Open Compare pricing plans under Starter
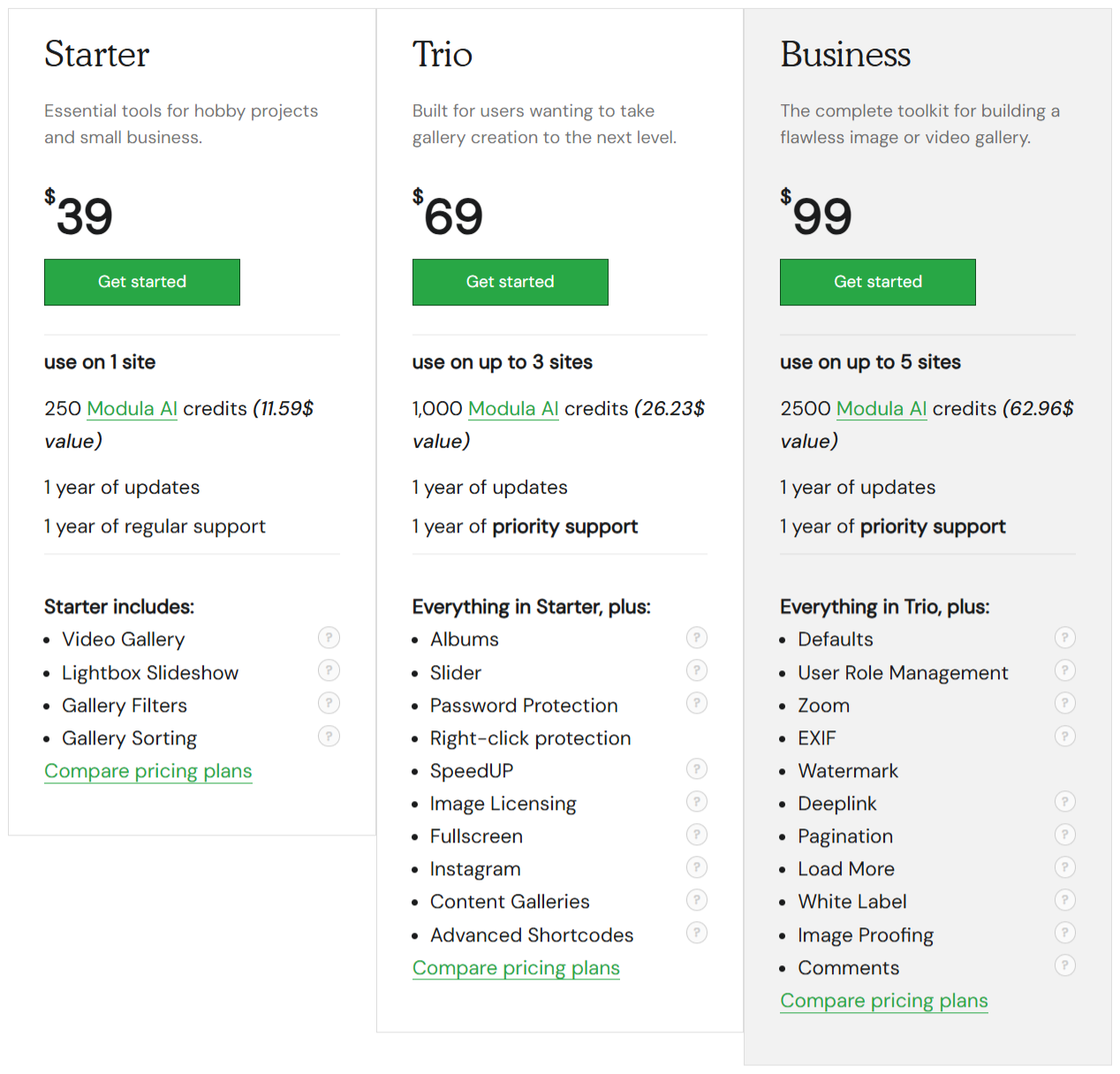 [x=148, y=771]
